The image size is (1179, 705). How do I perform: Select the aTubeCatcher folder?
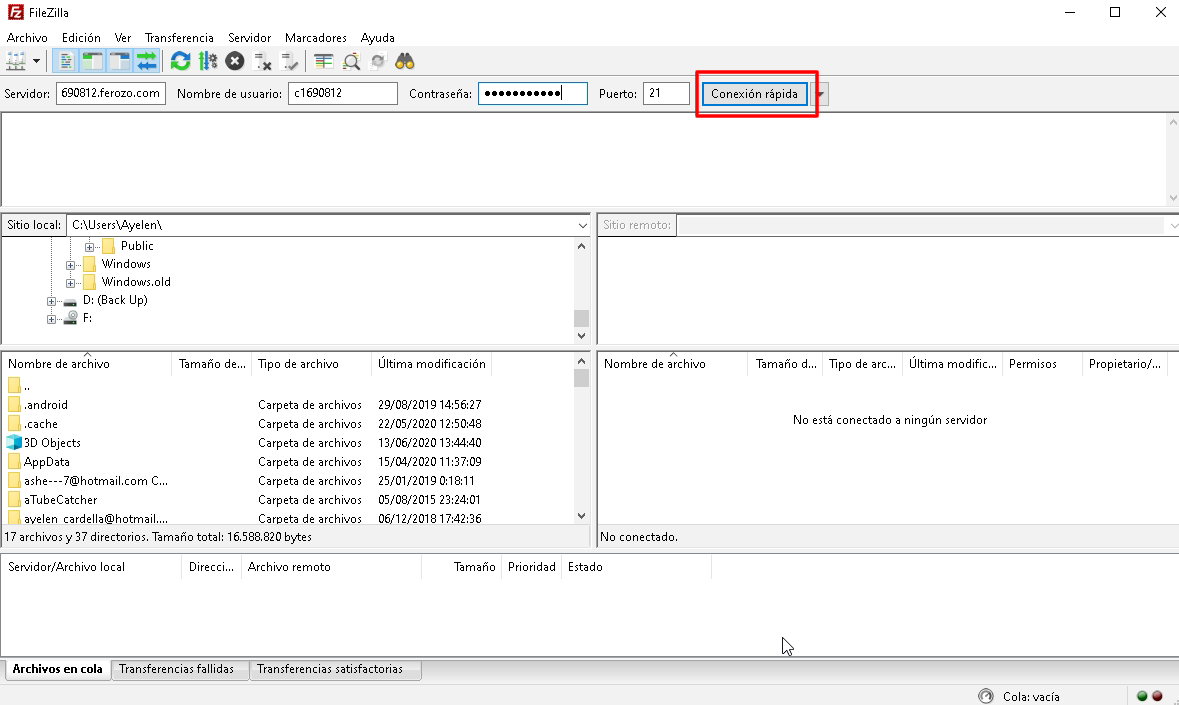[x=60, y=500]
